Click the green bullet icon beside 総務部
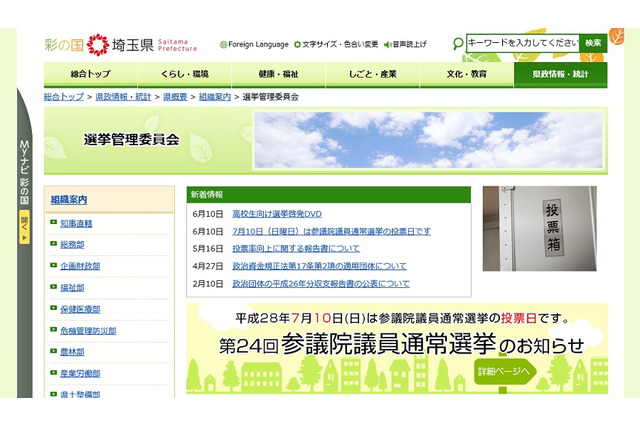 (x=53, y=245)
